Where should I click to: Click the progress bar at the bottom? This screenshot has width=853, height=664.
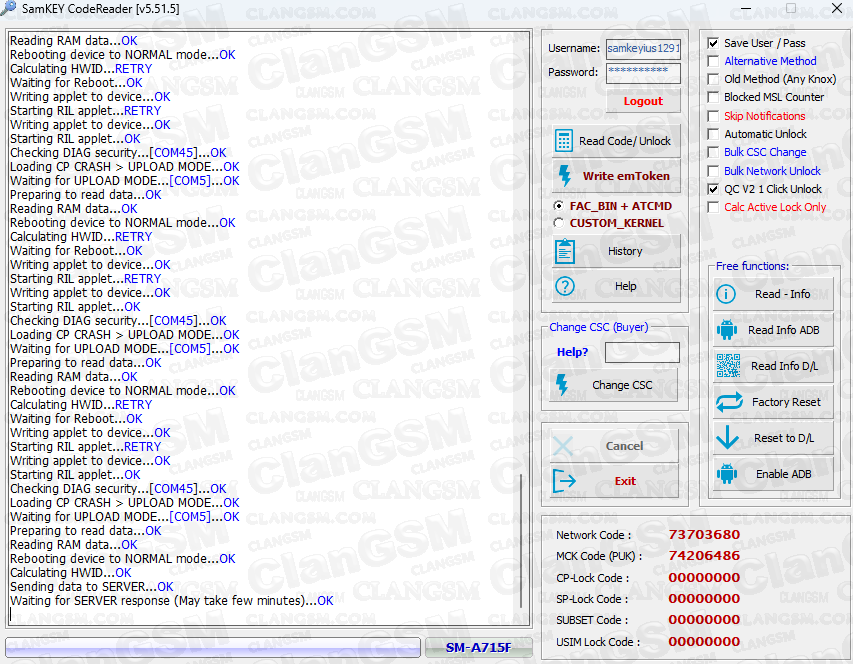coord(211,647)
